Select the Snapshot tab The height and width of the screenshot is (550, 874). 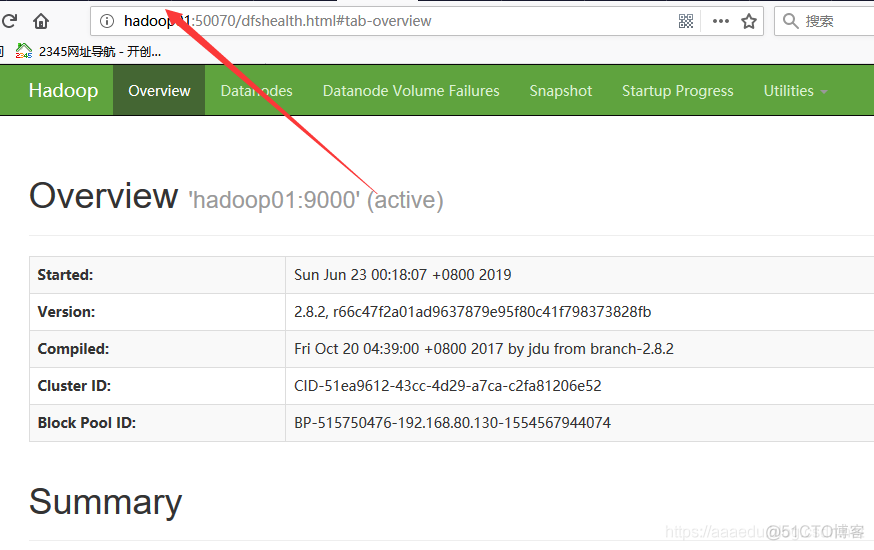pyautogui.click(x=560, y=91)
